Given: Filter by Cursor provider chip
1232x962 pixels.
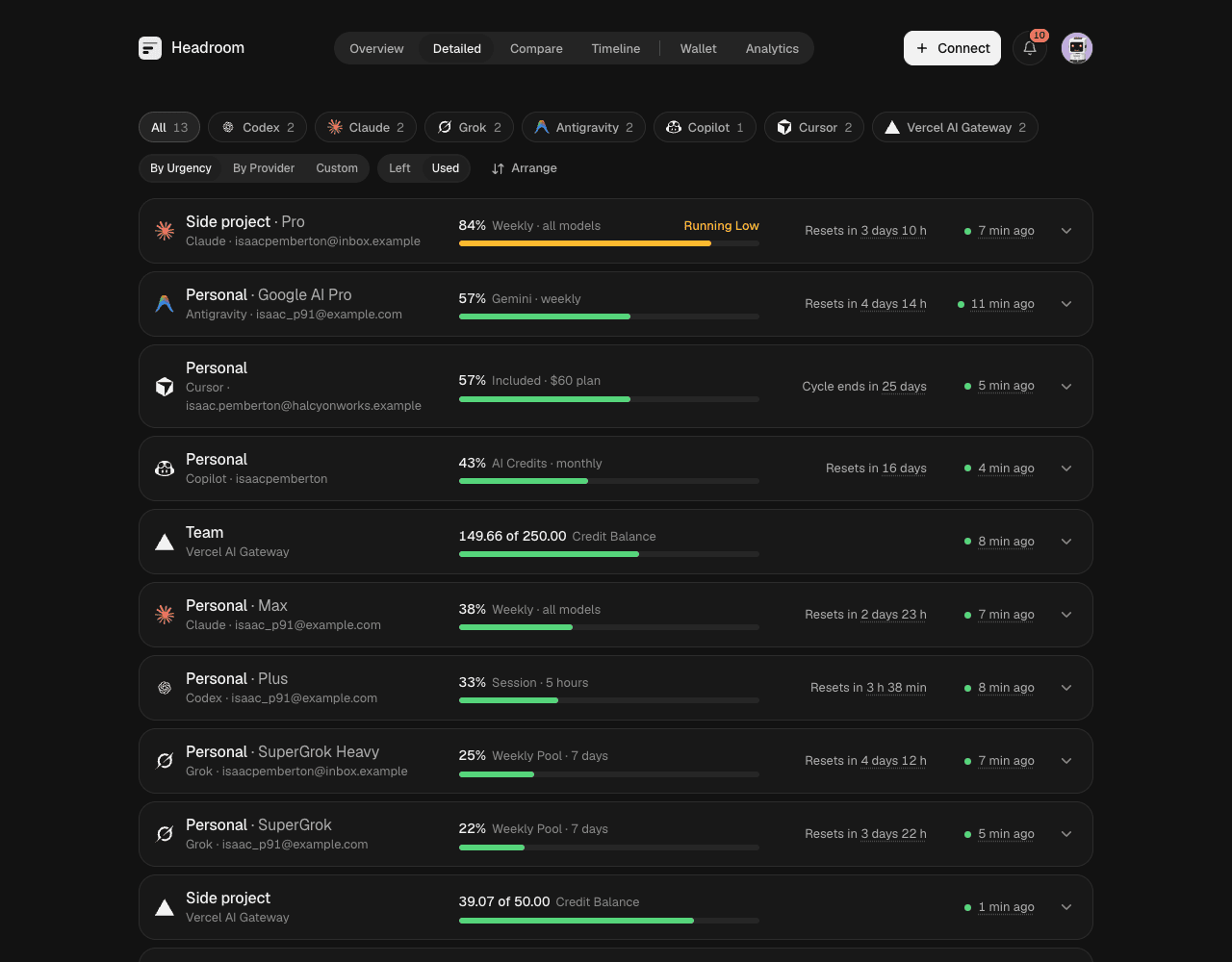Looking at the screenshot, I should (814, 127).
